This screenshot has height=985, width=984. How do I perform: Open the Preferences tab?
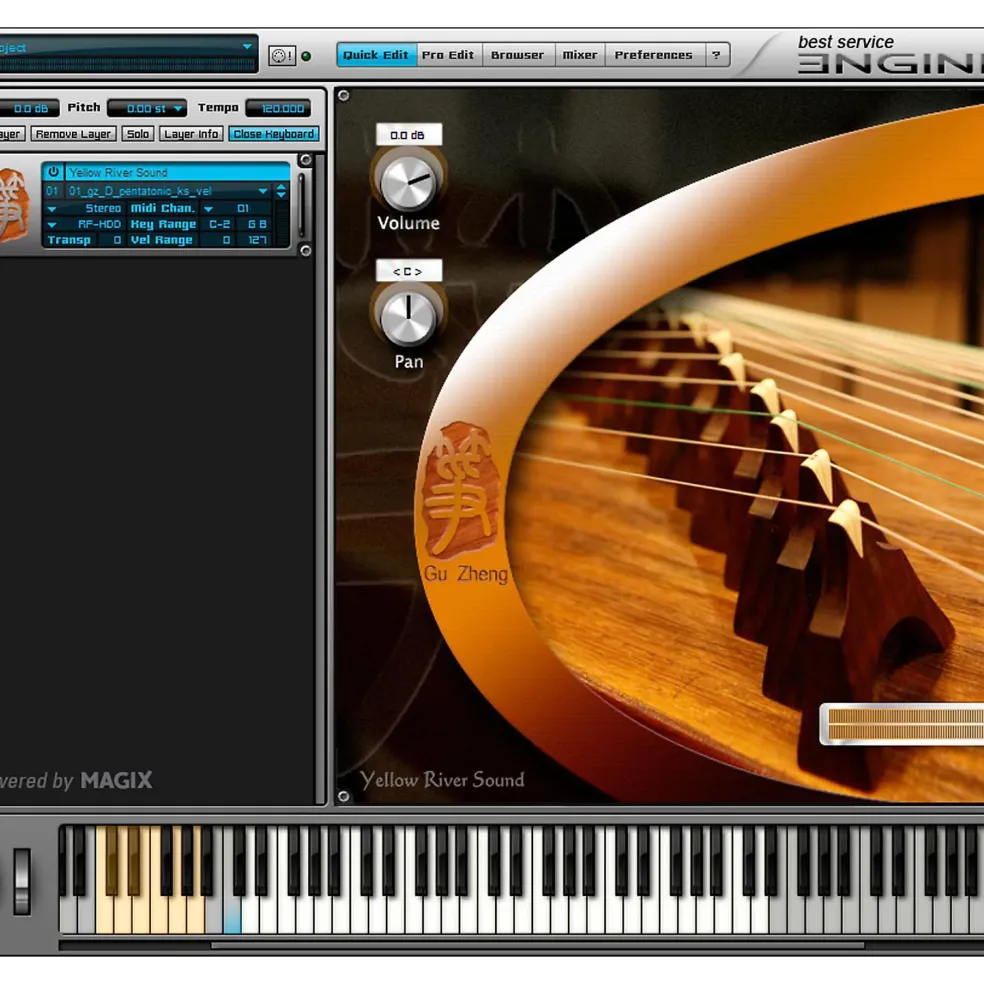653,55
